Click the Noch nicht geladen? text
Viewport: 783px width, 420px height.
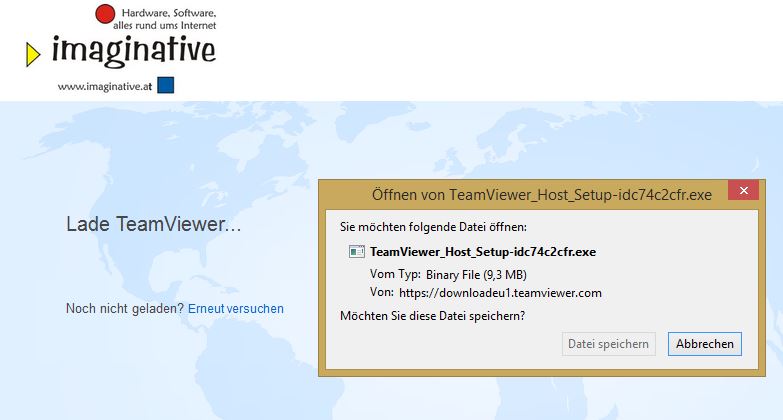[125, 309]
